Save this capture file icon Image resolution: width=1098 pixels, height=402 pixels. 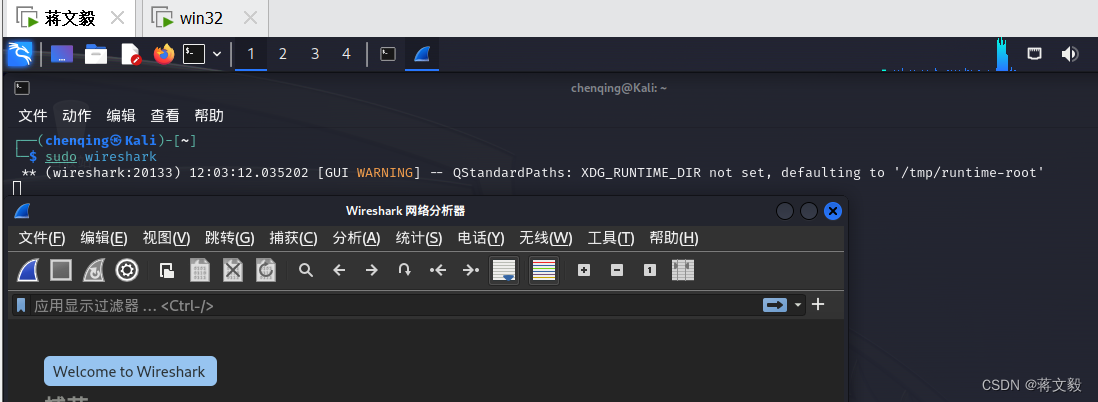tap(200, 270)
